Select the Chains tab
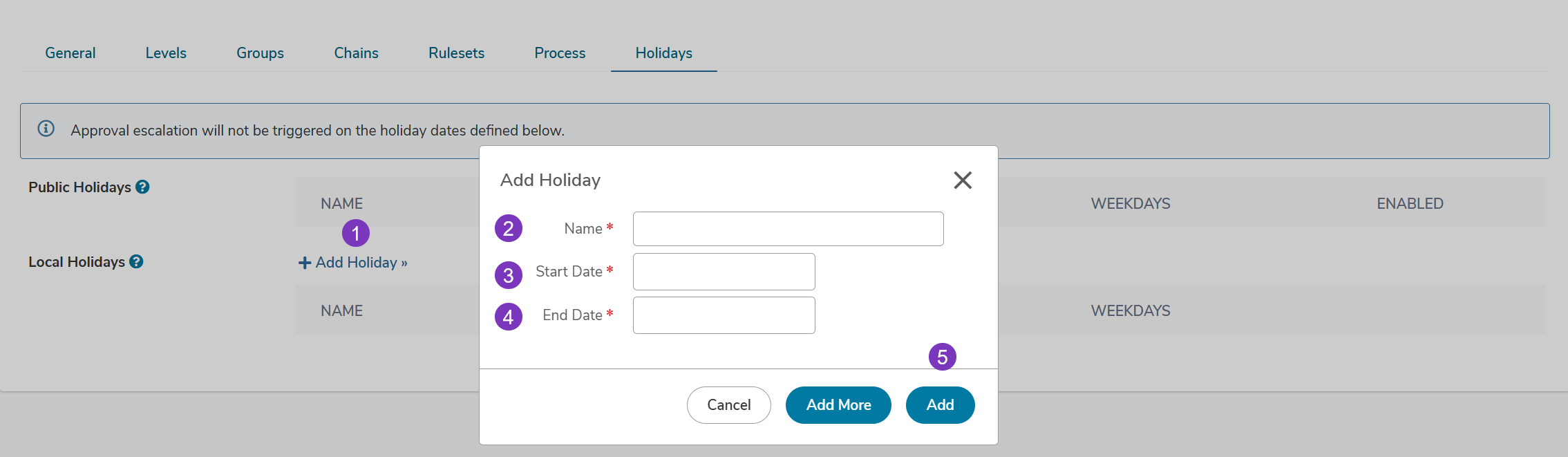Image resolution: width=1568 pixels, height=457 pixels. (x=356, y=53)
